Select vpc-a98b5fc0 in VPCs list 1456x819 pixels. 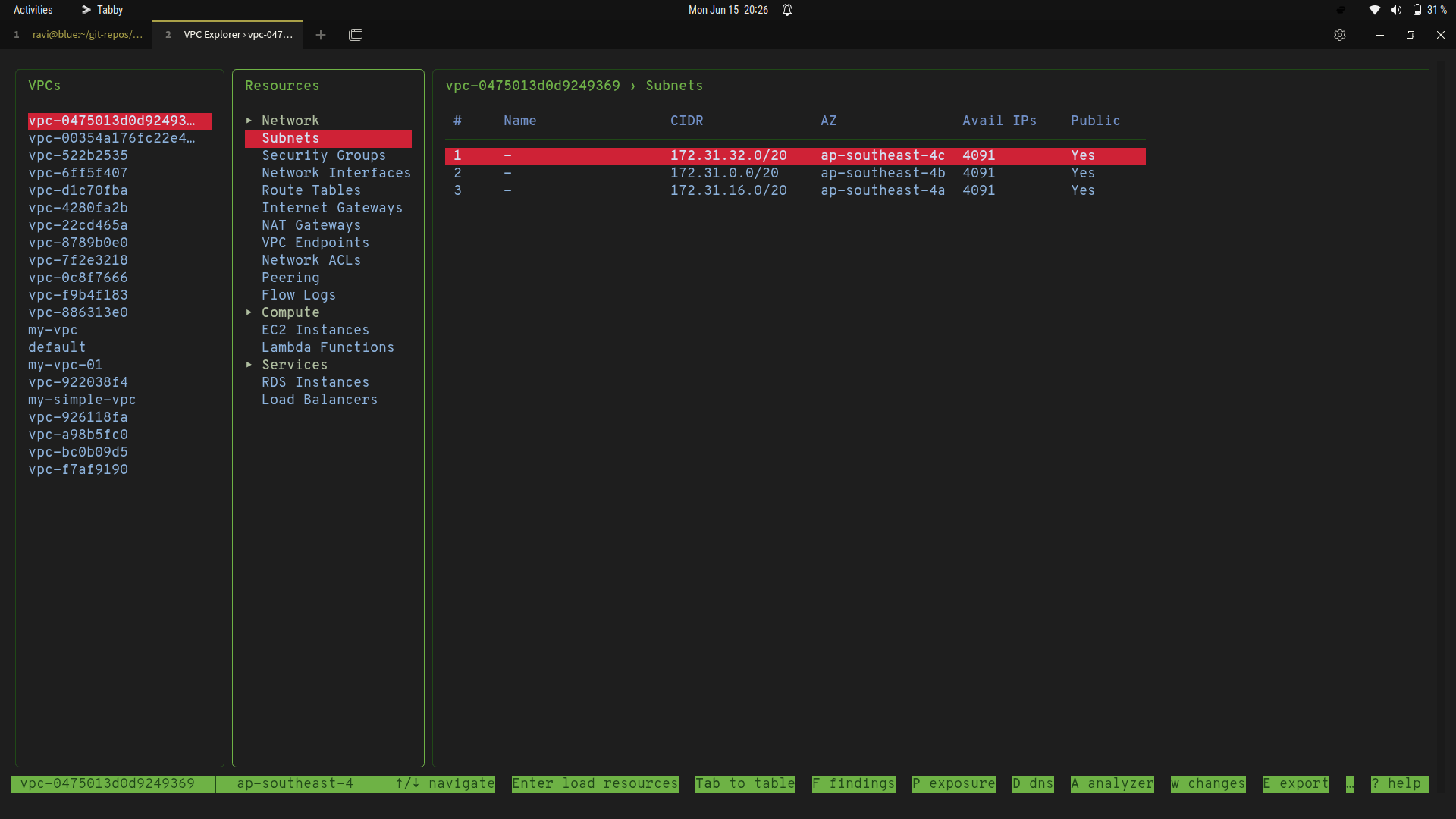click(x=78, y=435)
